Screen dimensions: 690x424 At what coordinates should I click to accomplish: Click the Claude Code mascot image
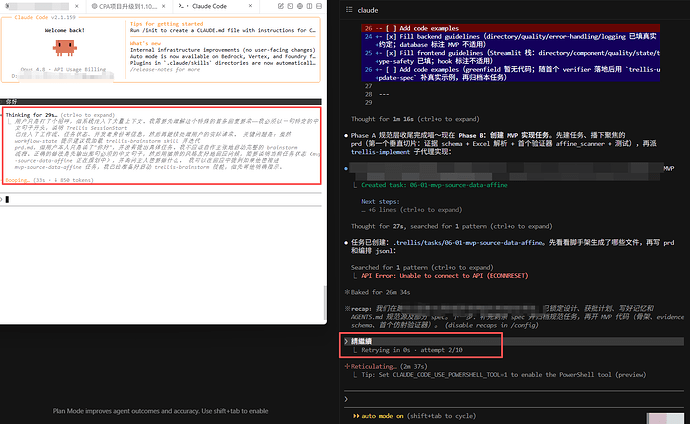tap(65, 48)
